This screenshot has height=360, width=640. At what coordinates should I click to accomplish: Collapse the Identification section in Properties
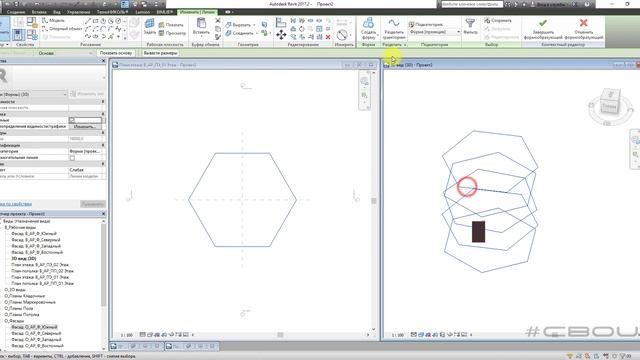pyautogui.click(x=102, y=145)
